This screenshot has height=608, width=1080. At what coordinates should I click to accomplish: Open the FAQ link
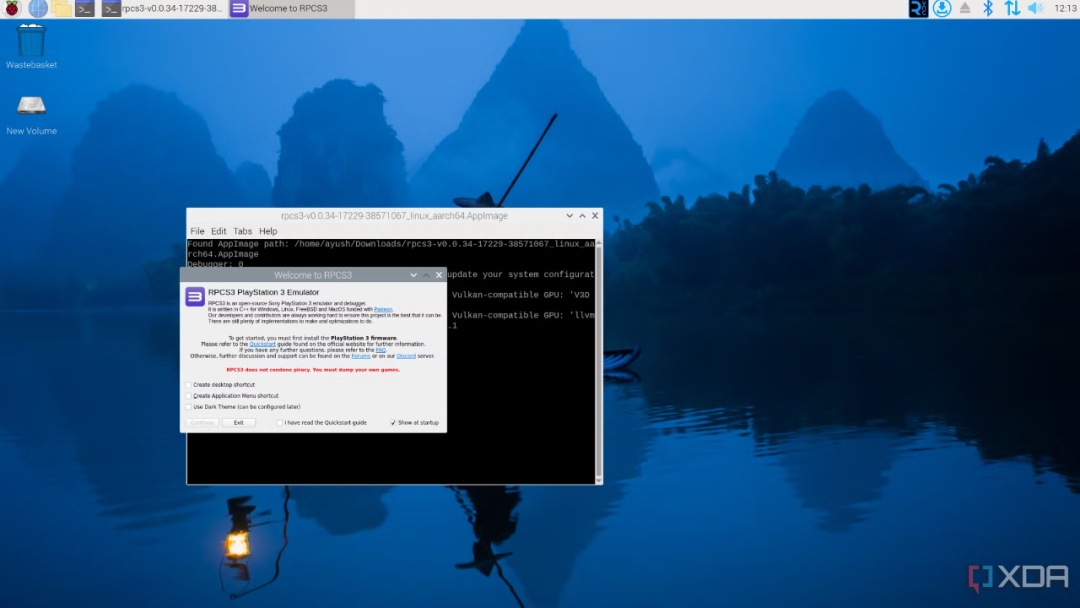coord(381,350)
